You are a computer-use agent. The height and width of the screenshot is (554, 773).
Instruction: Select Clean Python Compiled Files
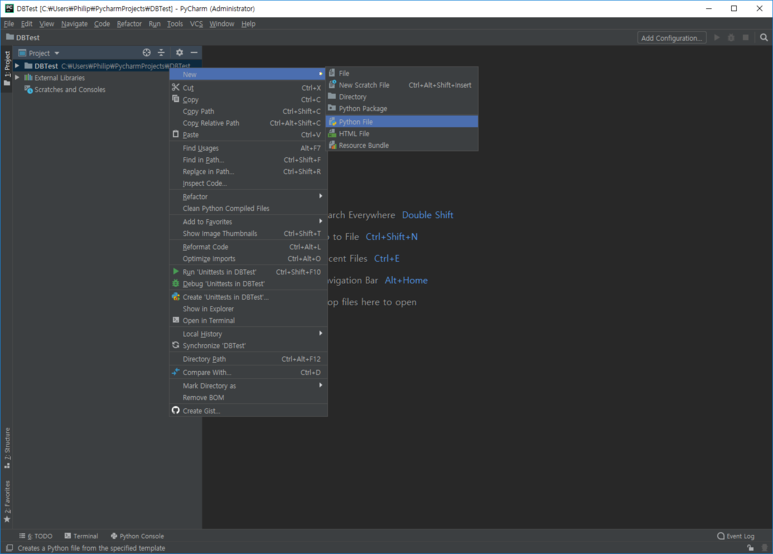[x=248, y=208]
